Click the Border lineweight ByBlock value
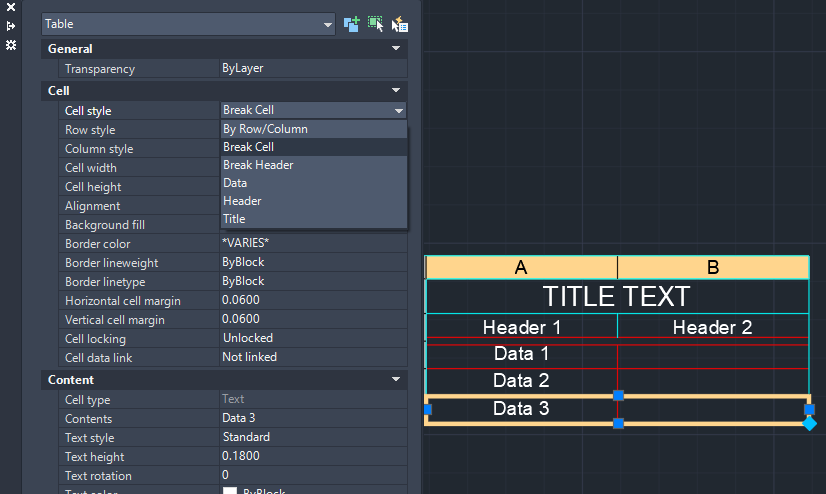Viewport: 826px width, 494px height. [x=313, y=262]
